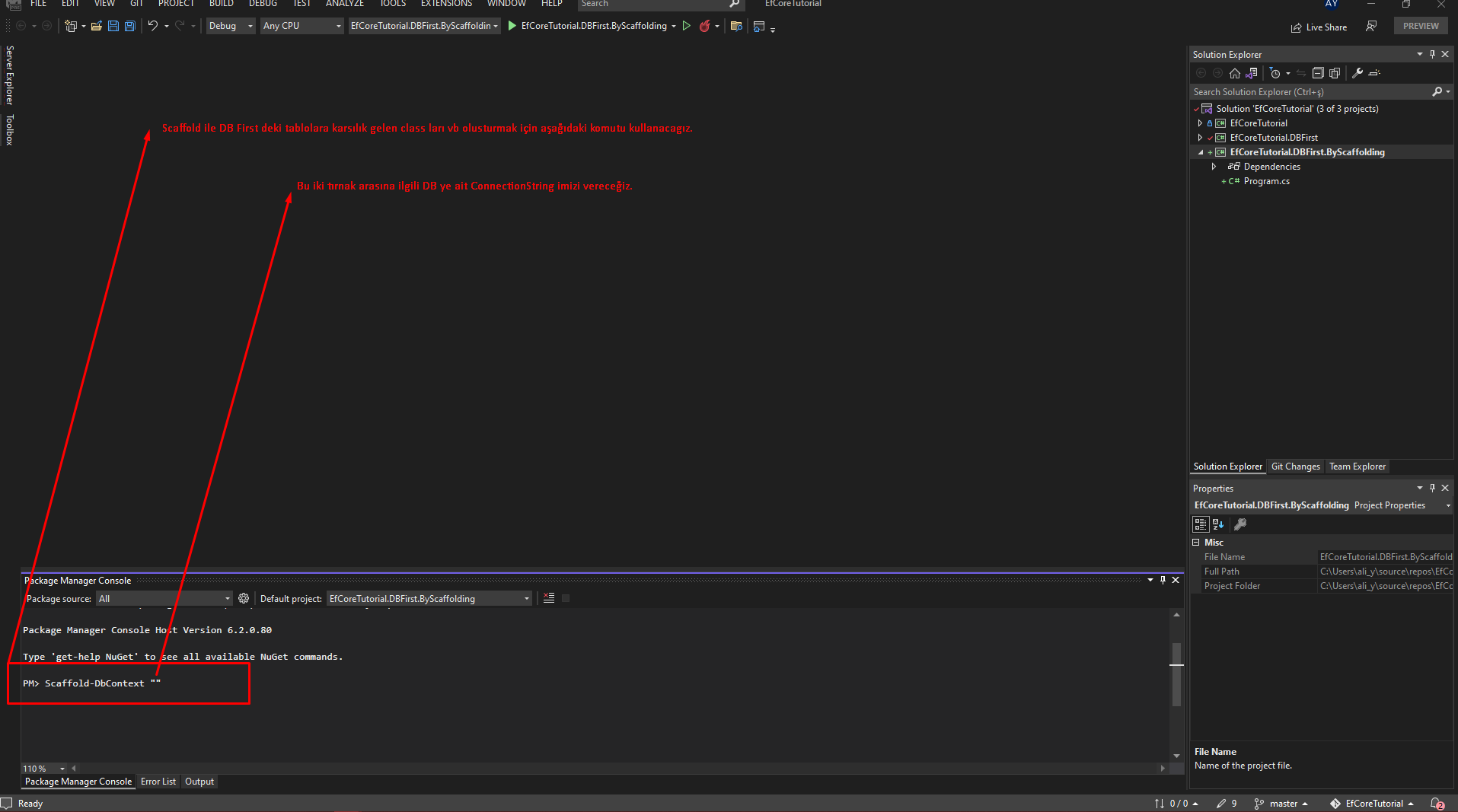This screenshot has width=1458, height=812.
Task: Click the Clear All console output icon
Action: (x=549, y=598)
